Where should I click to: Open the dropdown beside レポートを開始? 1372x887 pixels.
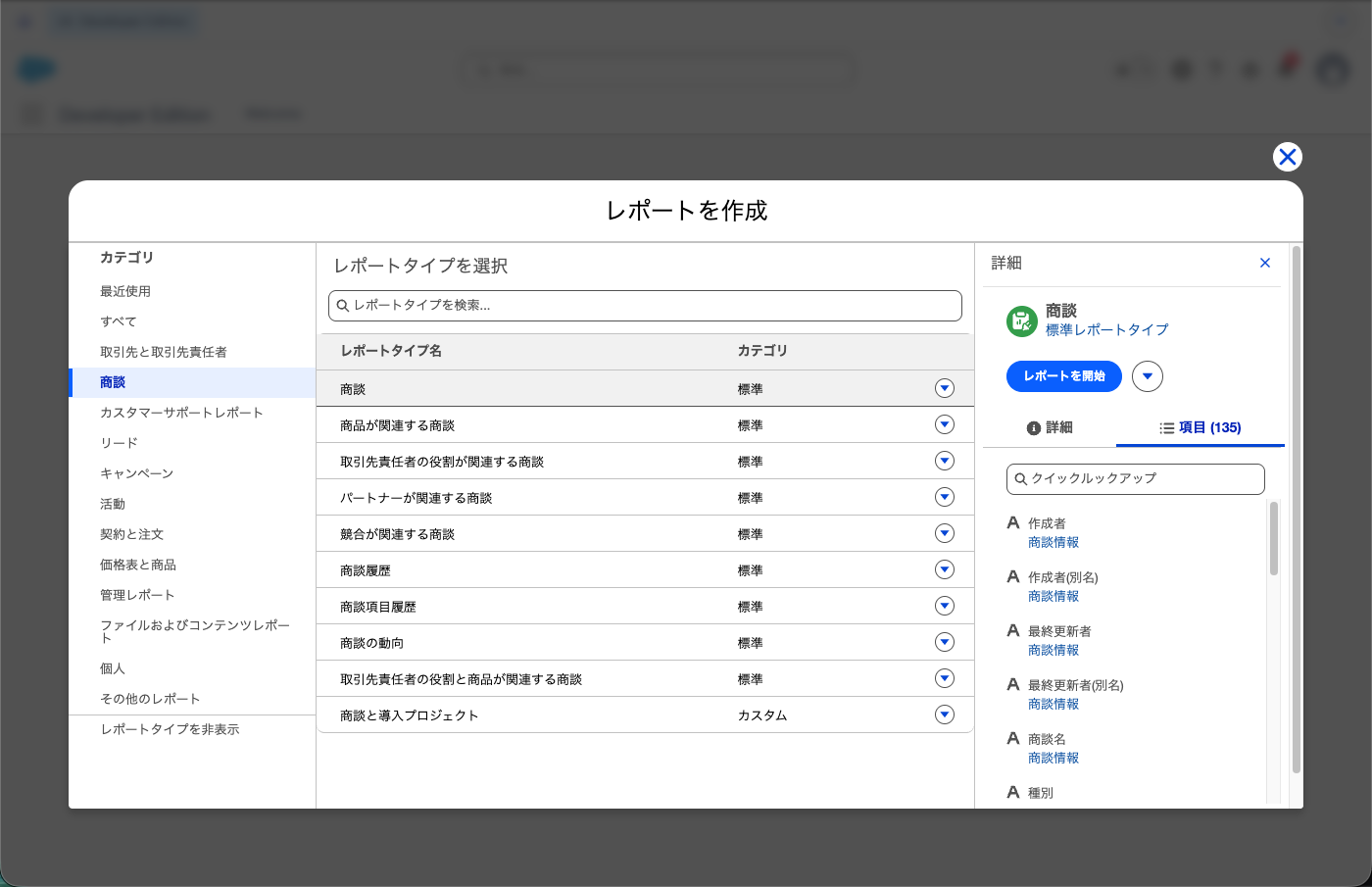(x=1148, y=376)
